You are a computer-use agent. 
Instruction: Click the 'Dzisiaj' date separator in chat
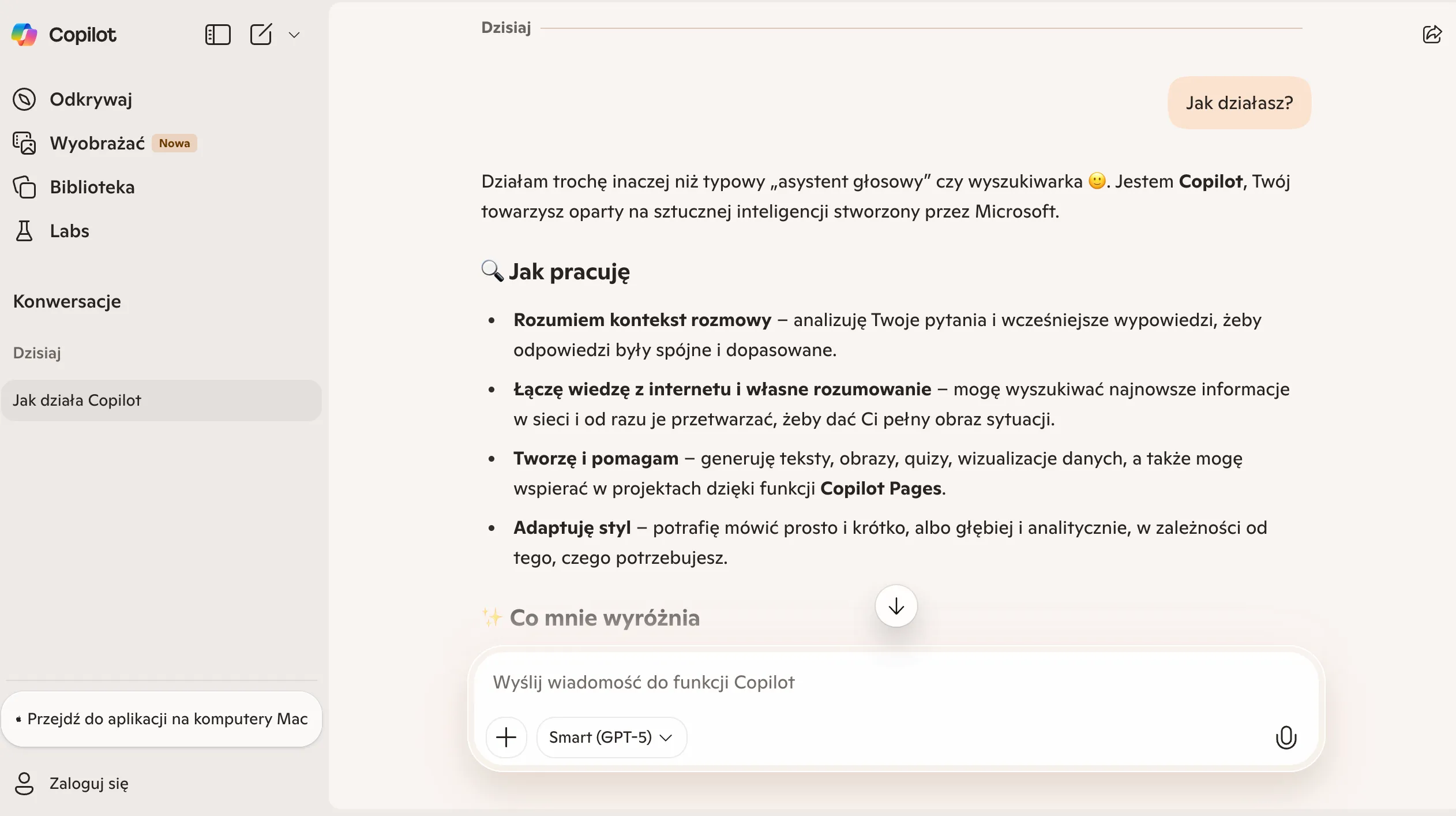(506, 28)
